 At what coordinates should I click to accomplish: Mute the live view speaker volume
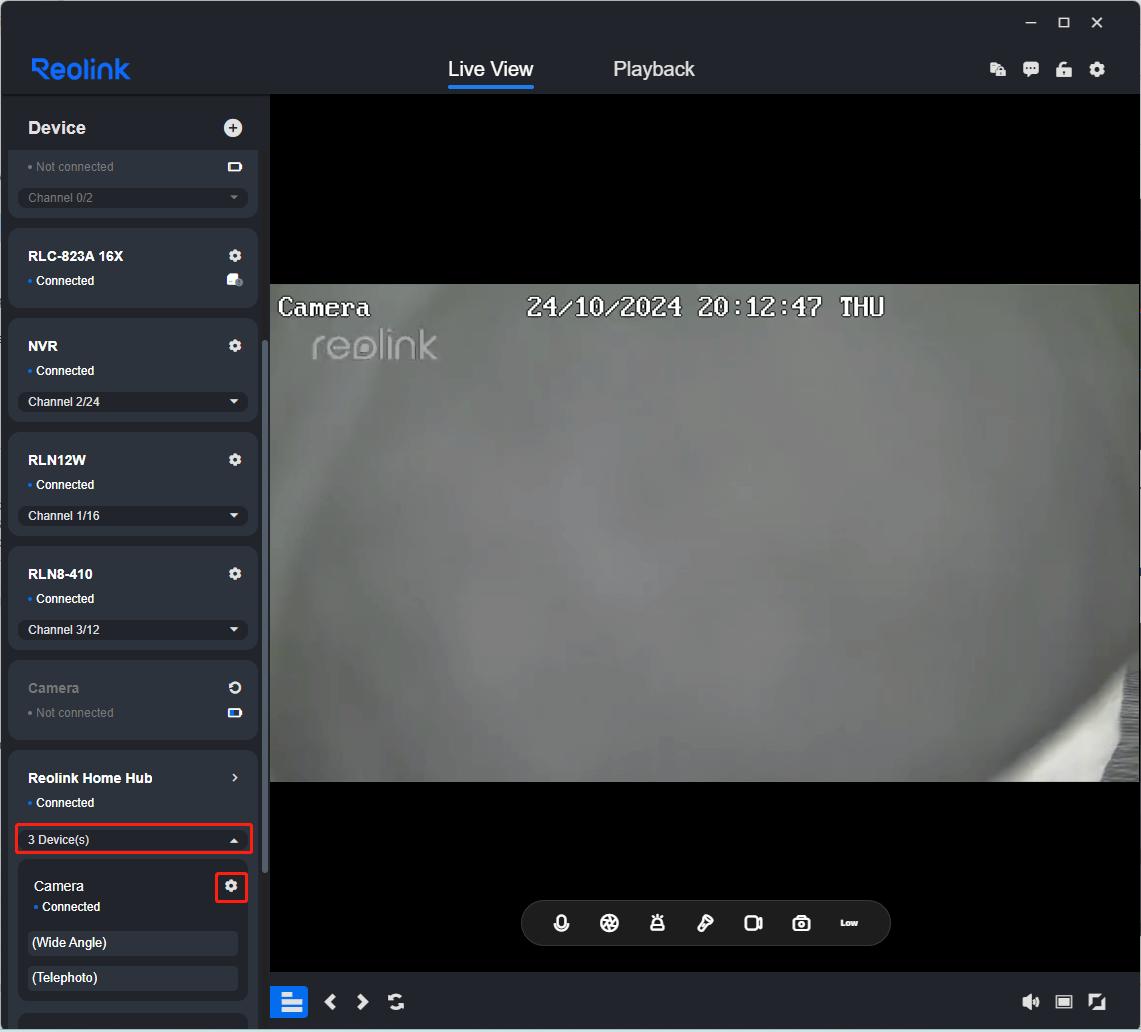tap(1030, 1002)
